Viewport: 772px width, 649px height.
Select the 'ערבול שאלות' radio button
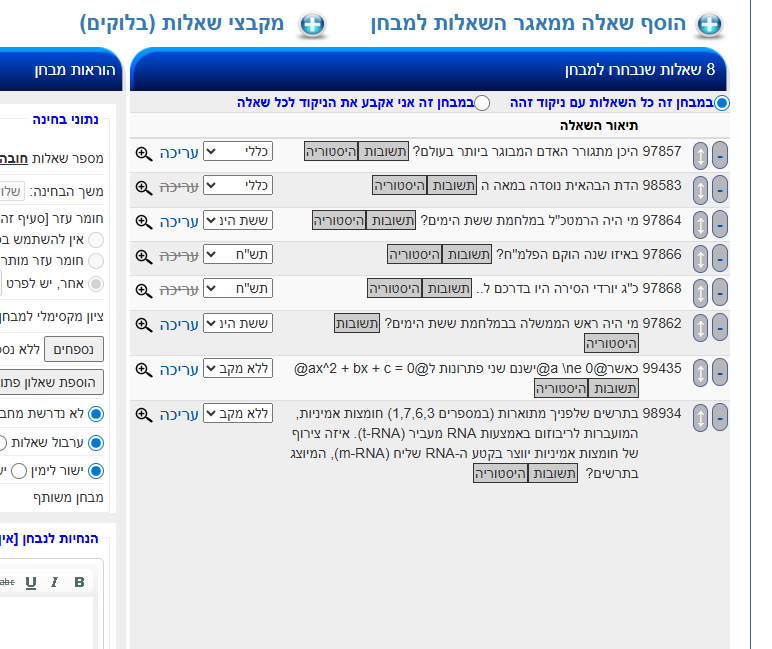pyautogui.click(x=96, y=442)
